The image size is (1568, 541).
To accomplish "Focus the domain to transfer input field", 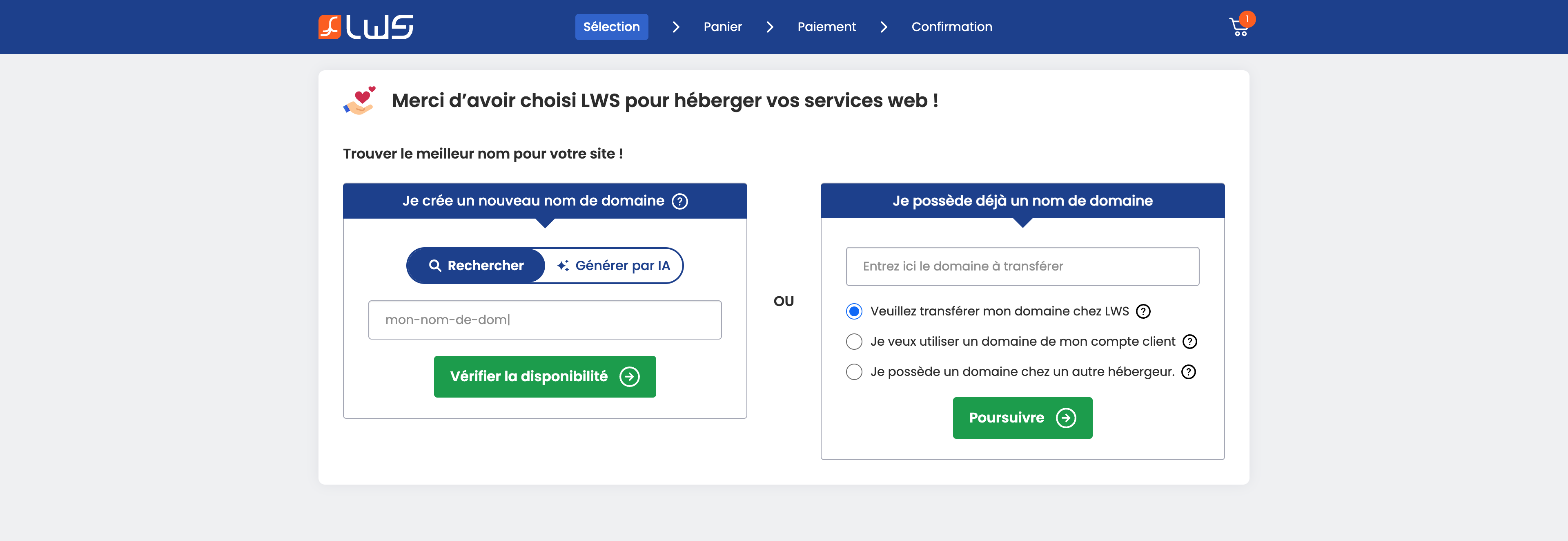I will [1022, 266].
